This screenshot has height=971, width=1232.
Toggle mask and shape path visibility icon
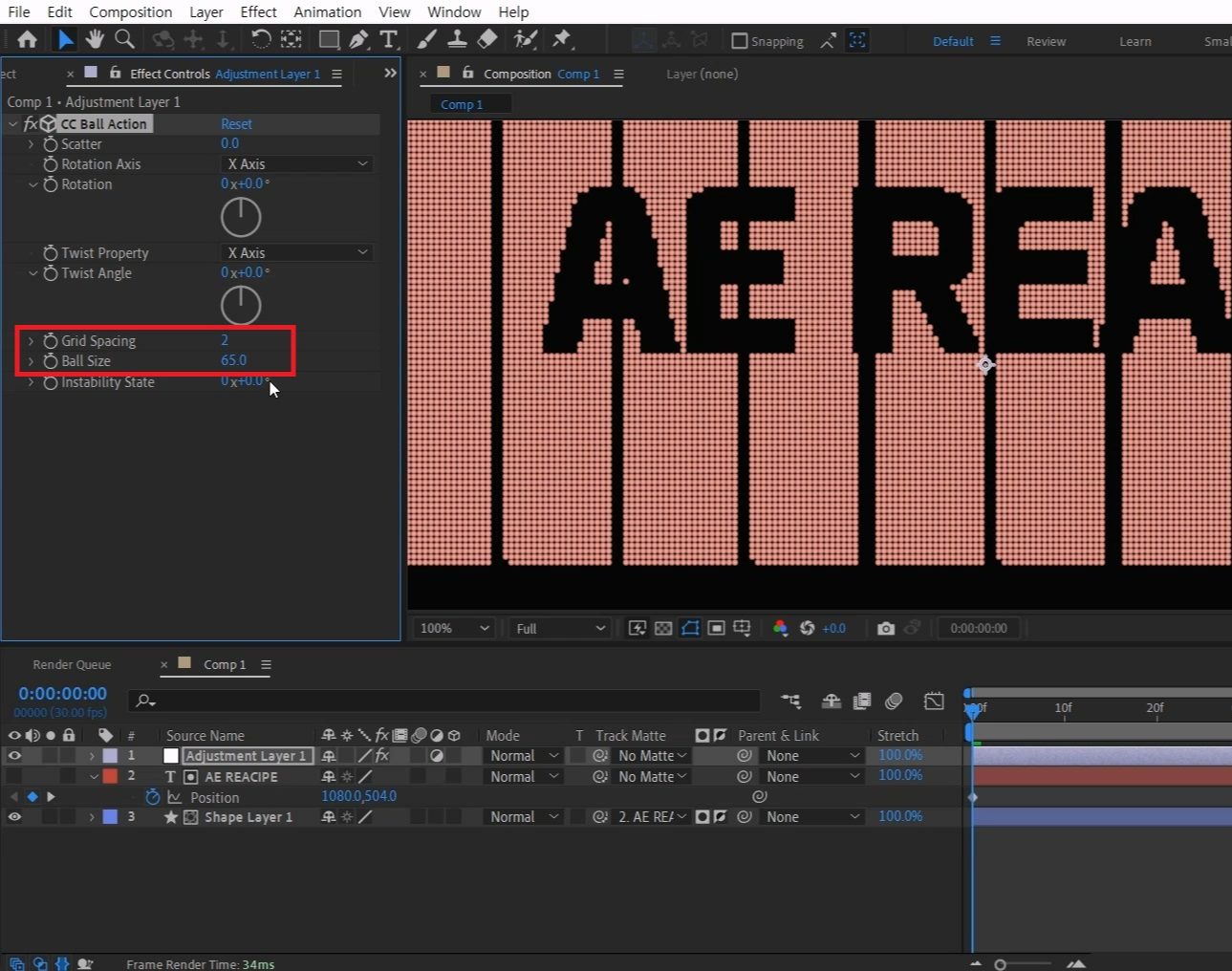click(690, 628)
